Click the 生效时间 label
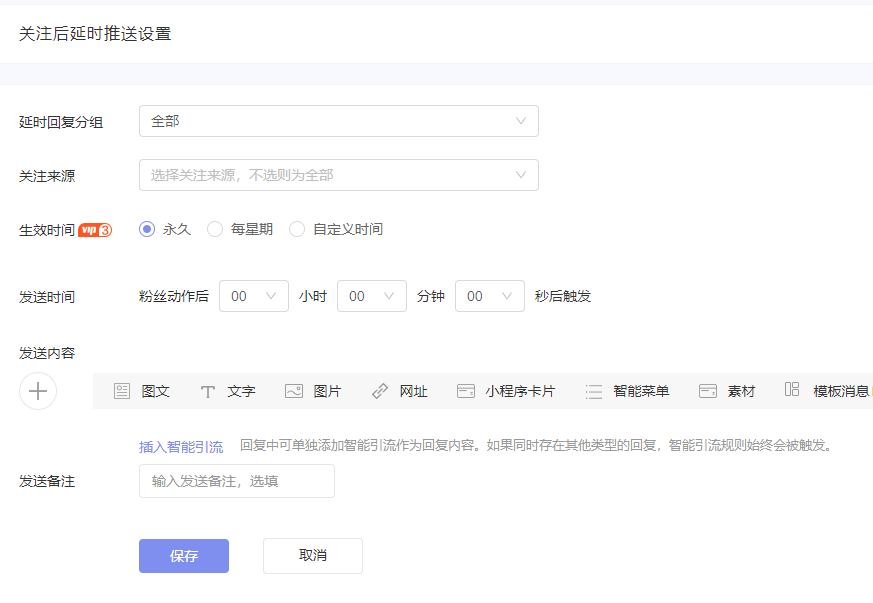The height and width of the screenshot is (603, 873). click(47, 230)
